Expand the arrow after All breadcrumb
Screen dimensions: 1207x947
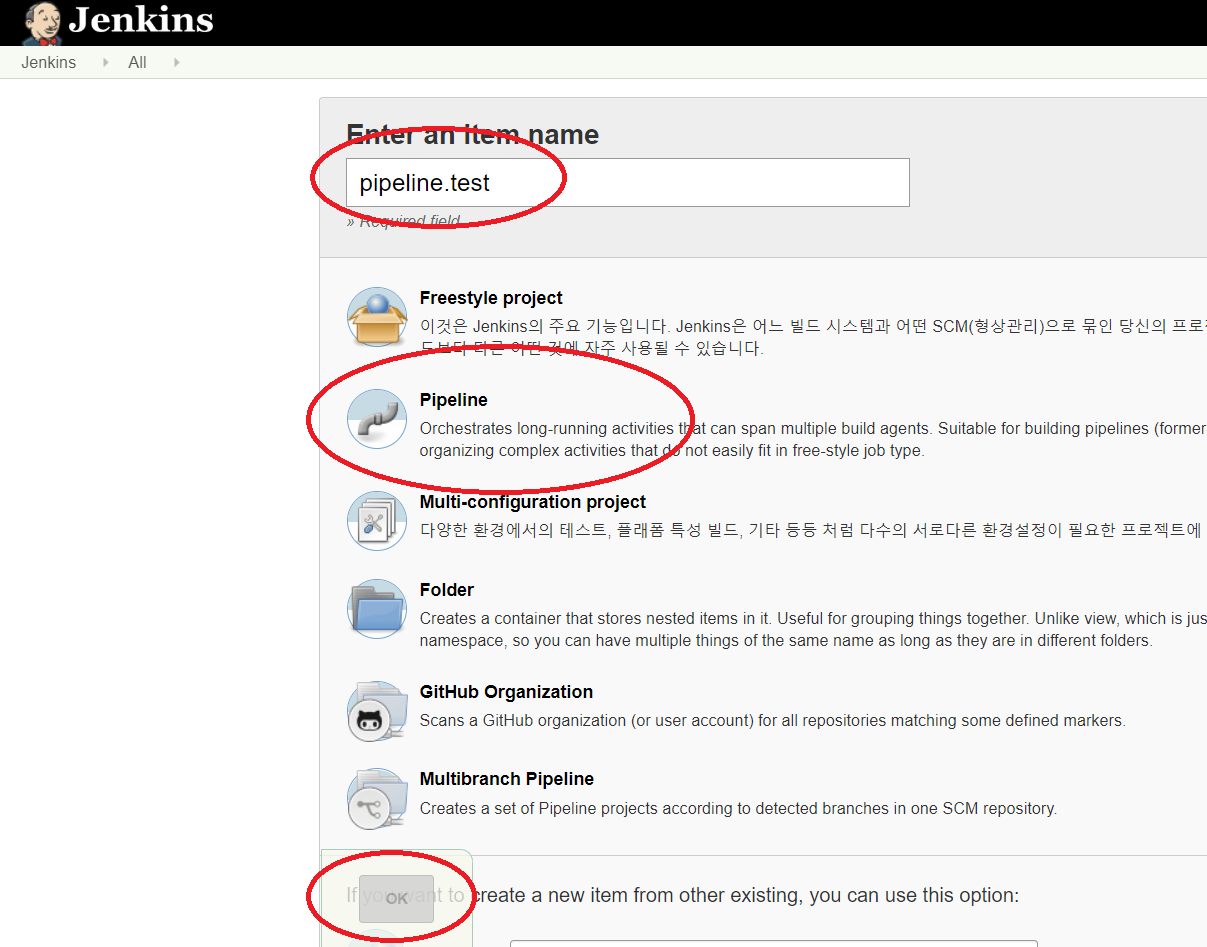pyautogui.click(x=177, y=62)
